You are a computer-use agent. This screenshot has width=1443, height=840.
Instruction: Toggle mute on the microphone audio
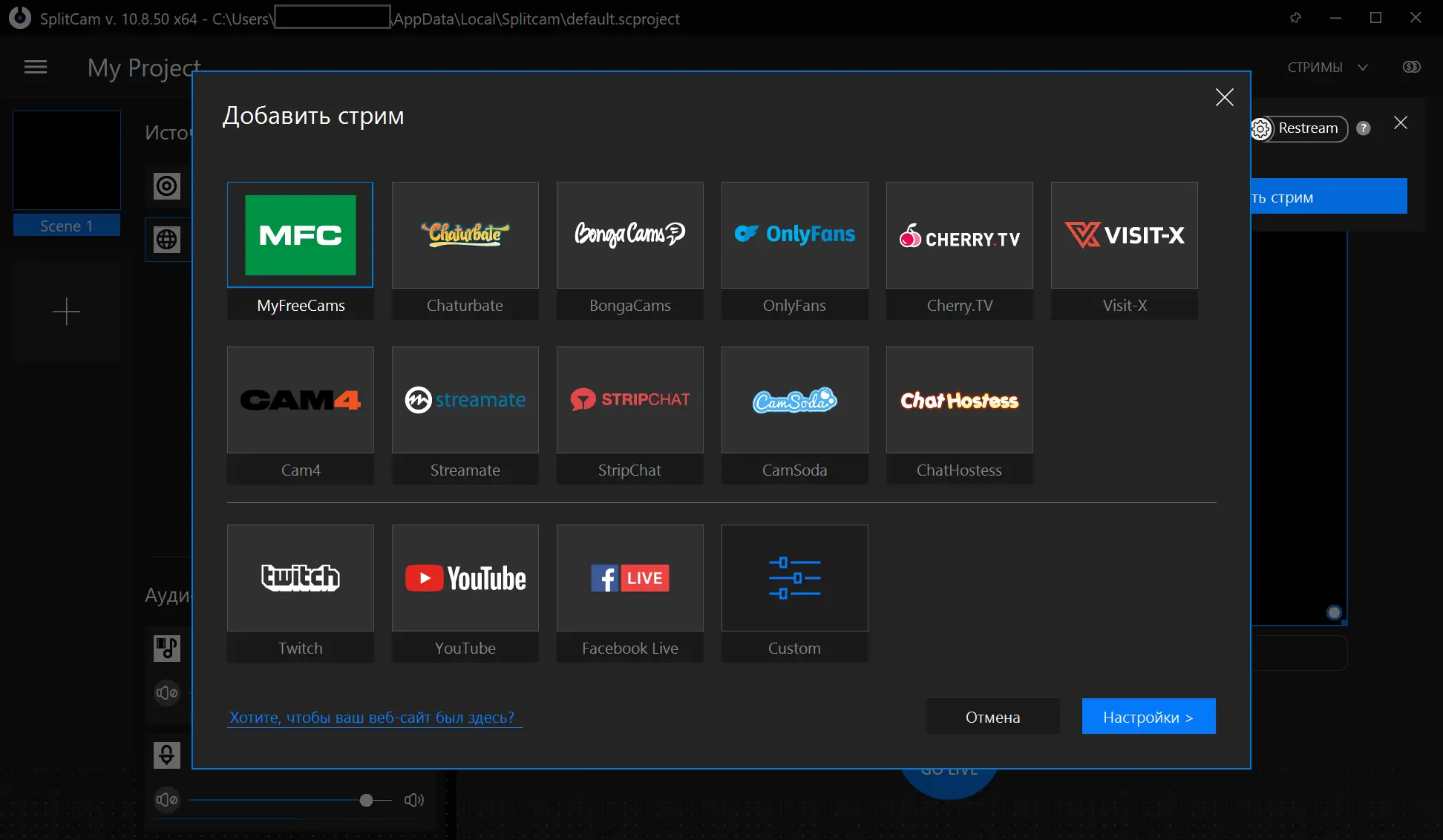167,800
